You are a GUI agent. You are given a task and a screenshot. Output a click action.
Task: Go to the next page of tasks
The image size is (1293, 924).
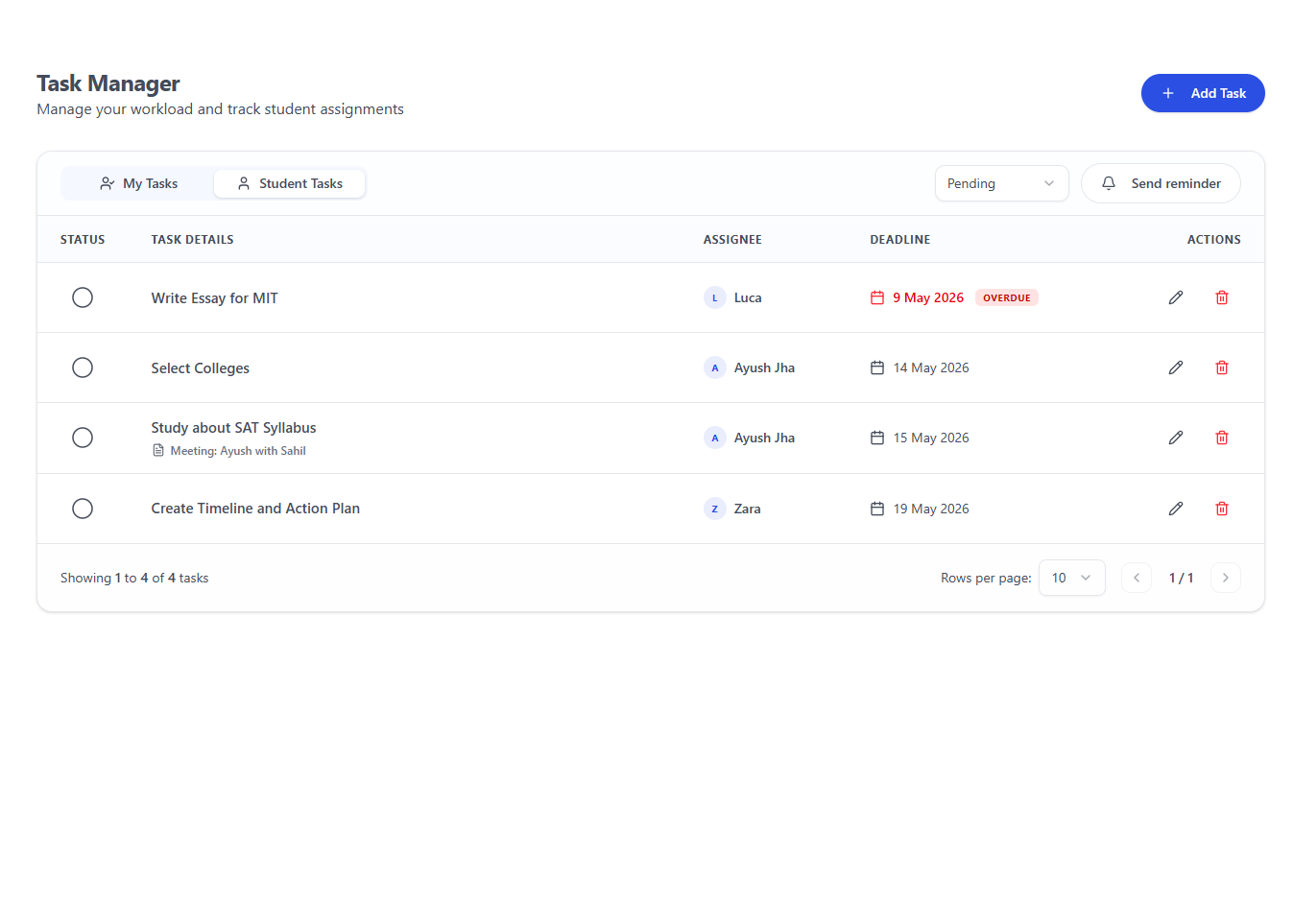click(x=1226, y=578)
